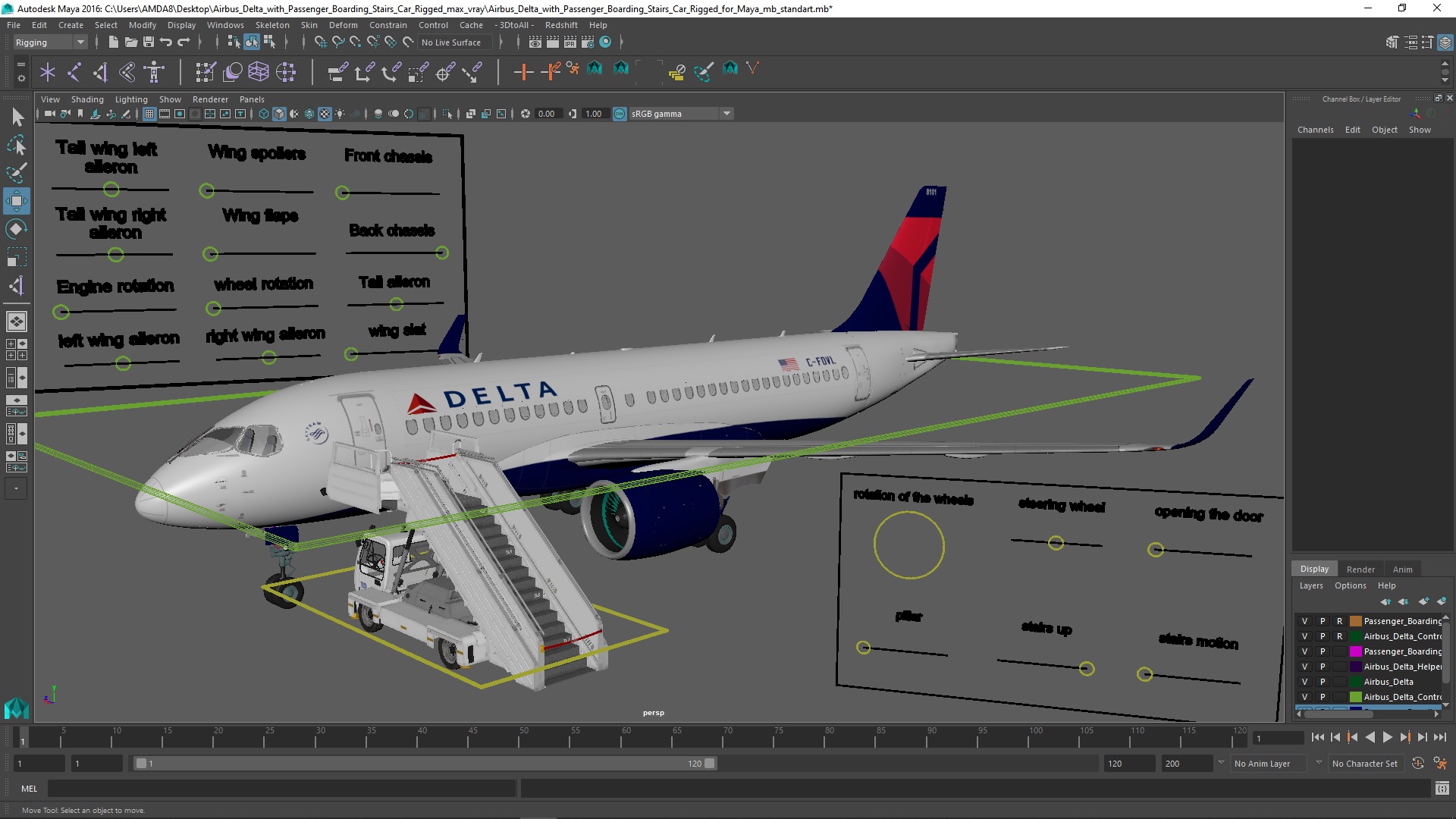Viewport: 1456px width, 819px height.
Task: Click the Parent Constraint shelf icon
Action: (338, 72)
